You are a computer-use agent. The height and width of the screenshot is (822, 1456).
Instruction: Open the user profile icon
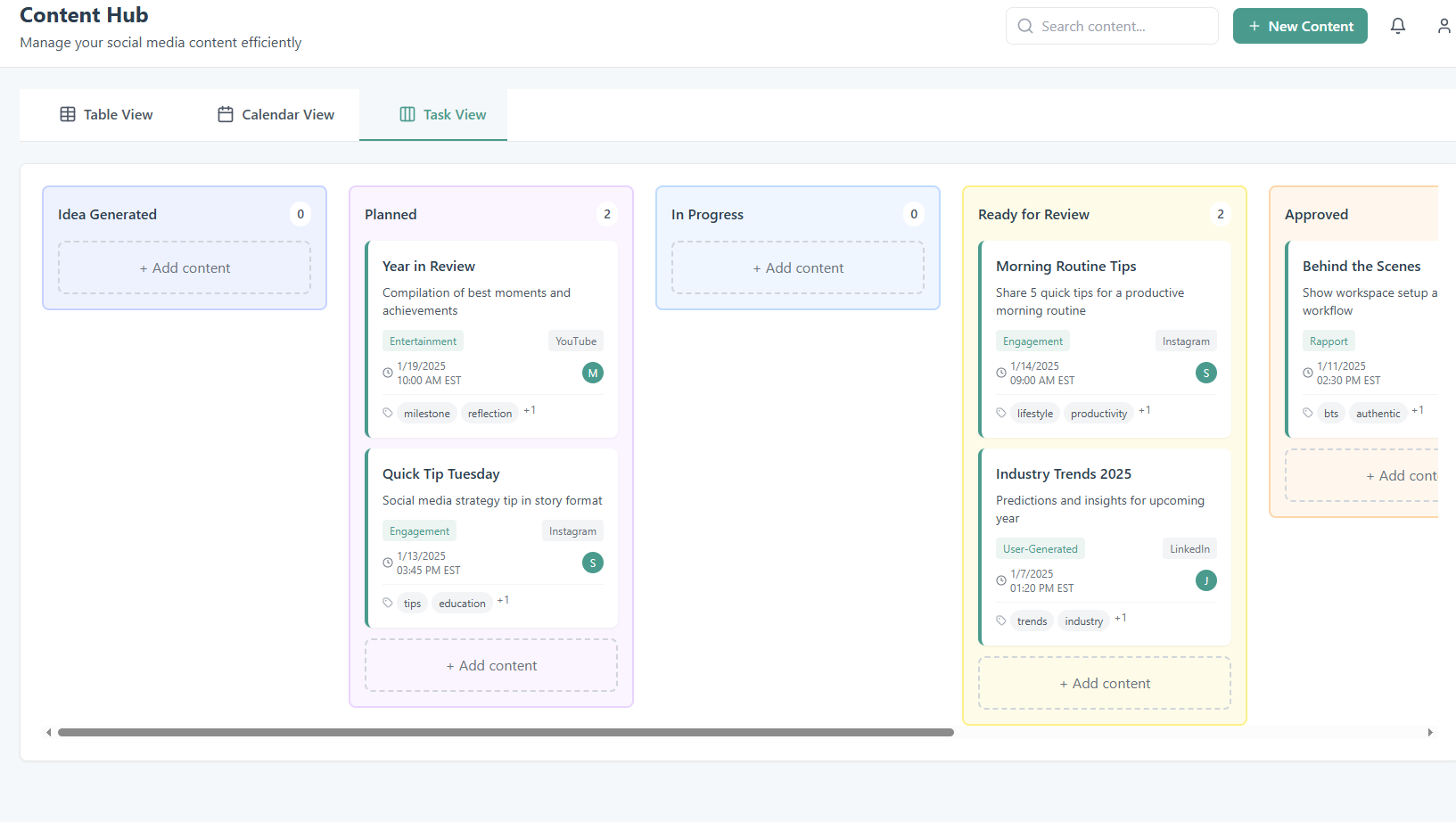[1444, 26]
